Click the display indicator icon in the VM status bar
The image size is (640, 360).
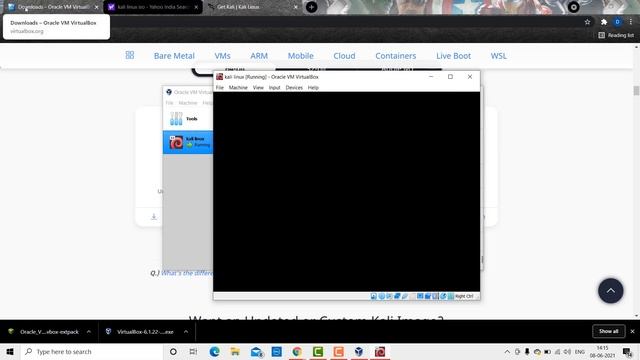coord(420,296)
